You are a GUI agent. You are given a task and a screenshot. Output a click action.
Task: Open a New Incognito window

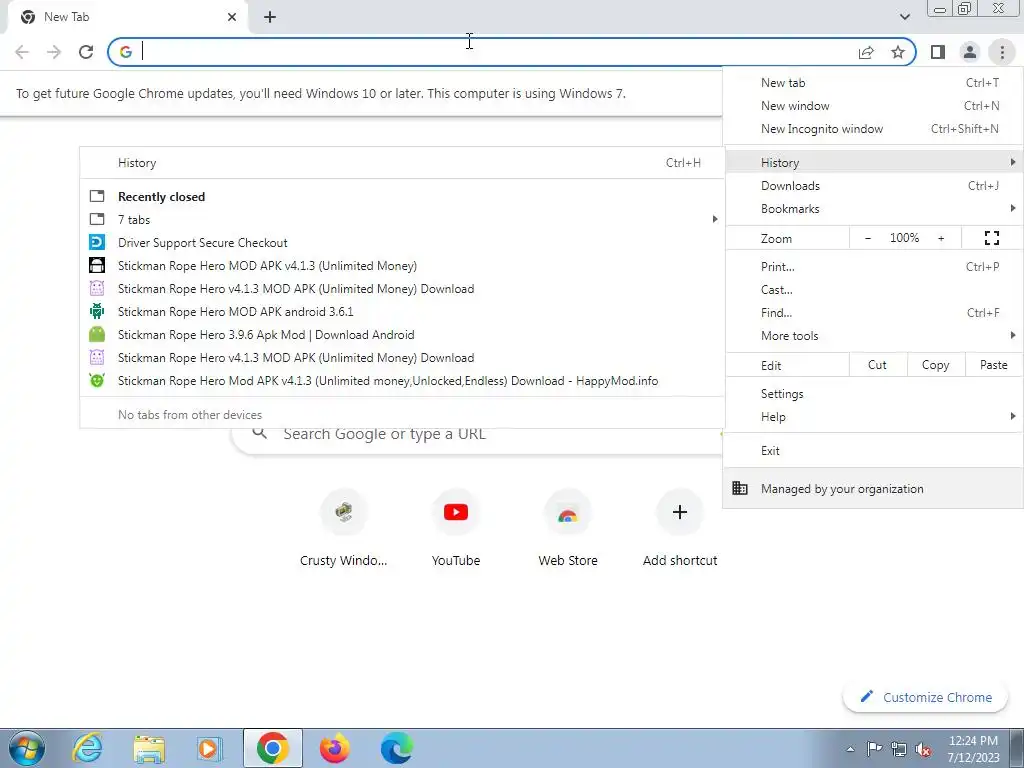click(873, 129)
